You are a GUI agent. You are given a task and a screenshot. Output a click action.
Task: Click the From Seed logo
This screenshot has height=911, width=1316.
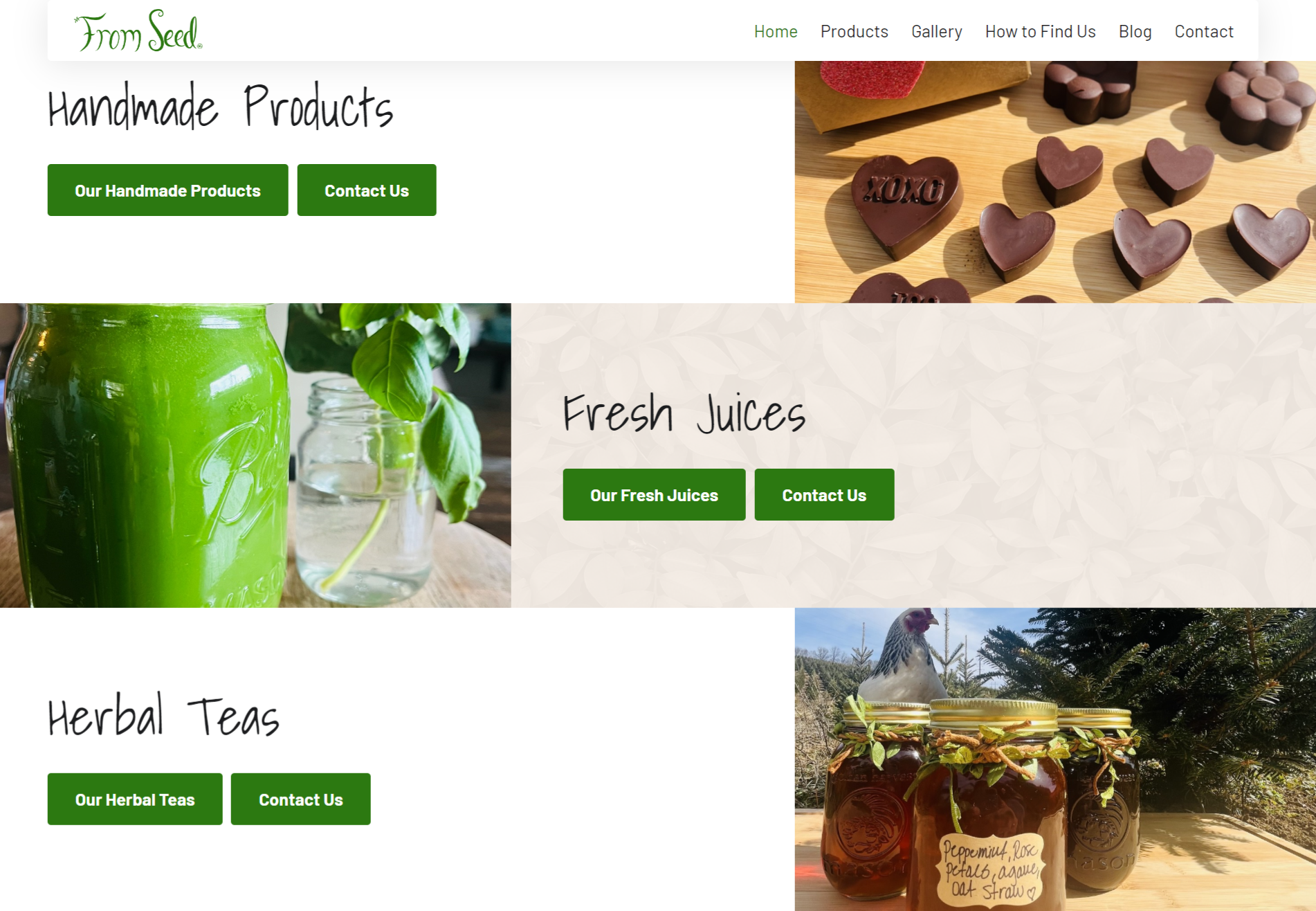138,31
